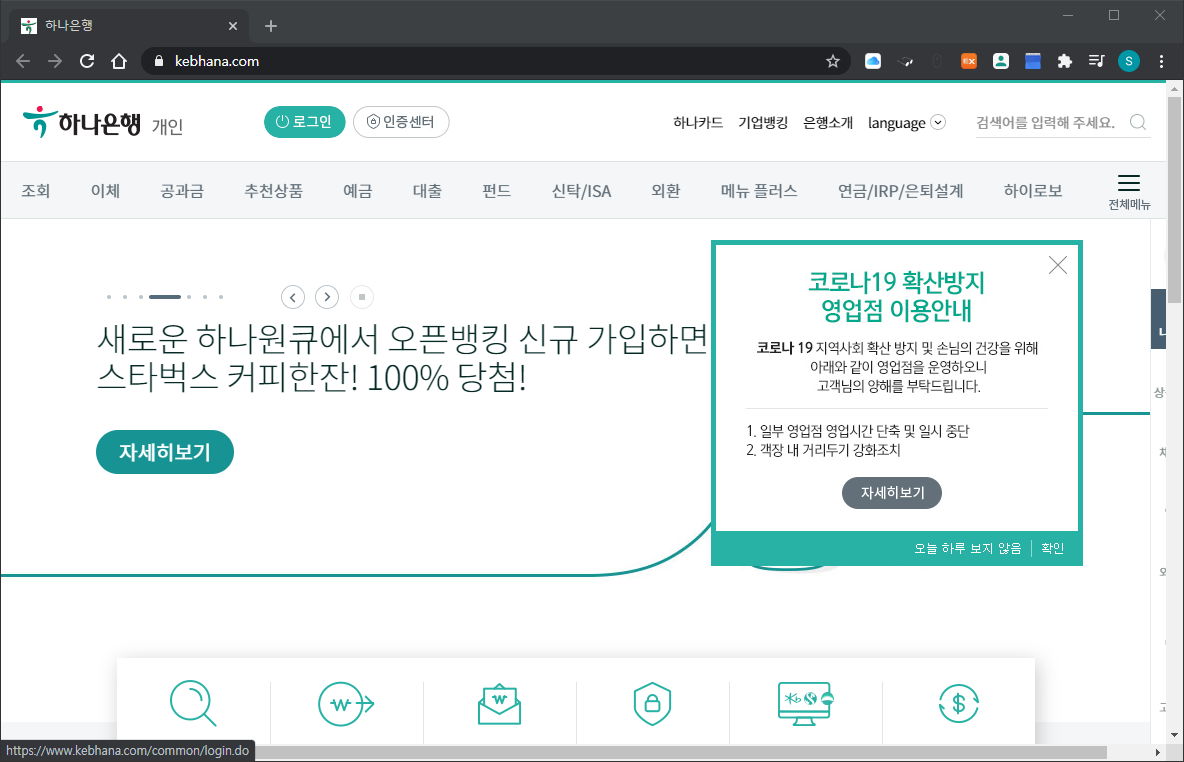Click the dollar exchange quick icon
This screenshot has height=762, width=1184.
tap(959, 704)
